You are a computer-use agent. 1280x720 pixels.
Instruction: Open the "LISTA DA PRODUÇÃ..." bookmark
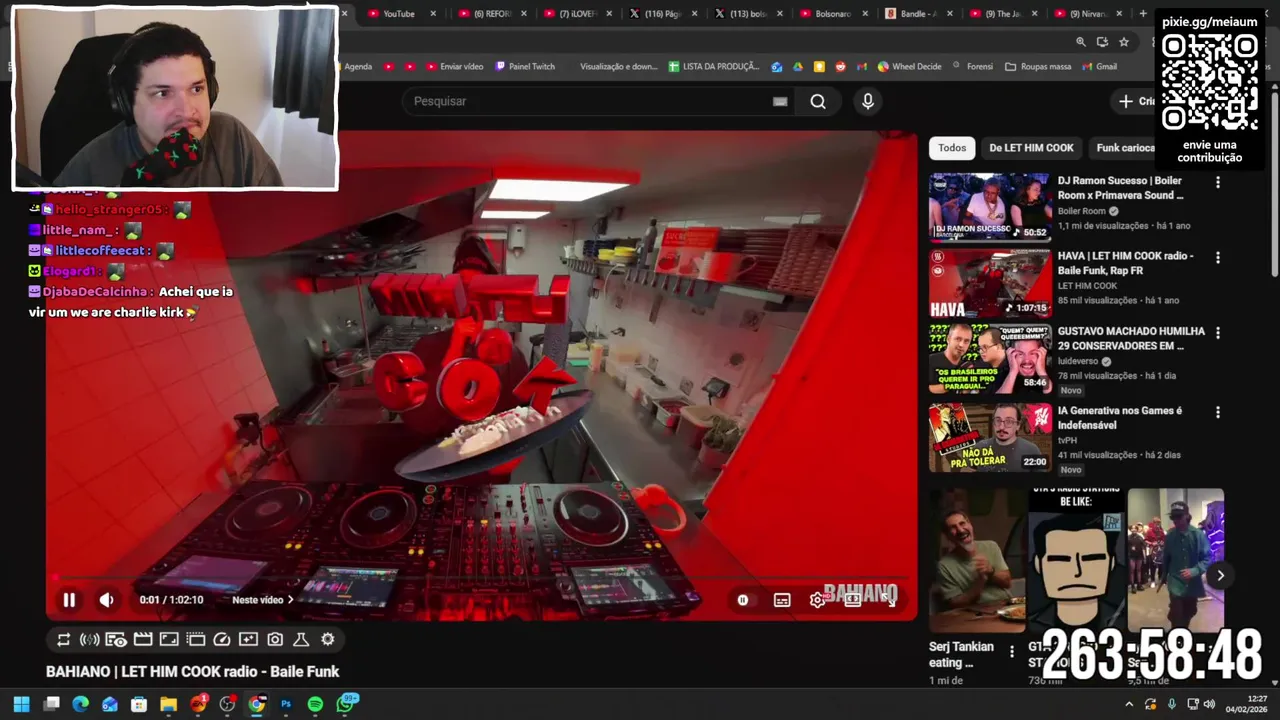click(x=714, y=67)
